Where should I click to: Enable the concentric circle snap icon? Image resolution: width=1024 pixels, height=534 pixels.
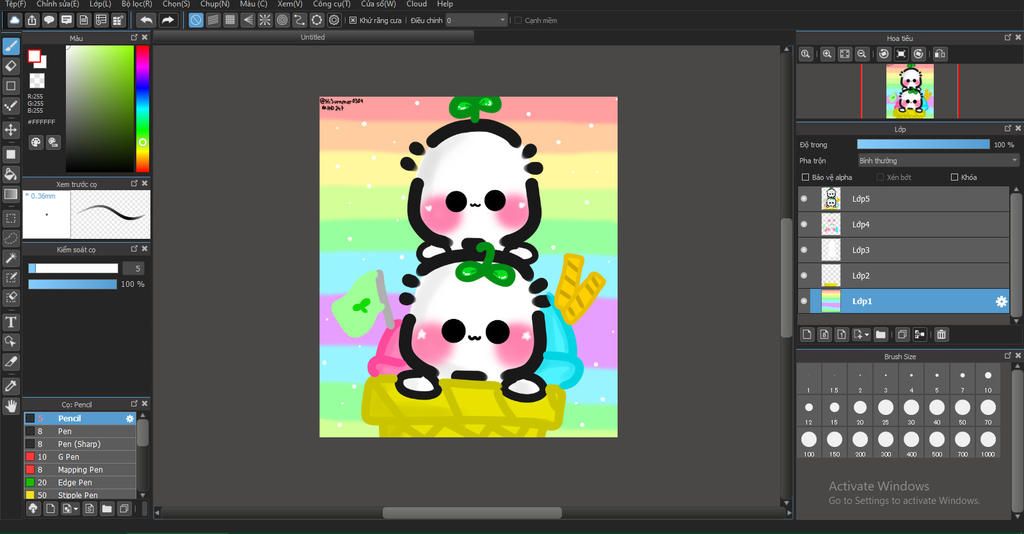pos(282,20)
